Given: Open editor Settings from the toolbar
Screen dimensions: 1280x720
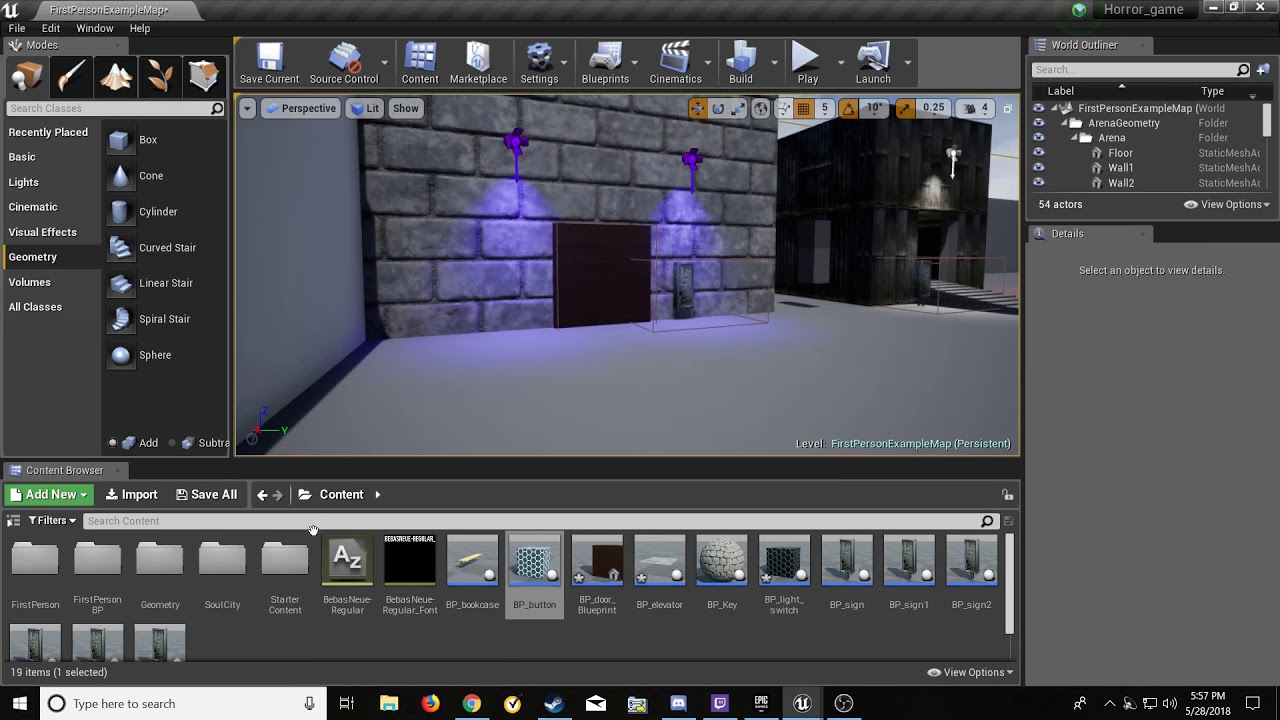Looking at the screenshot, I should 539,63.
